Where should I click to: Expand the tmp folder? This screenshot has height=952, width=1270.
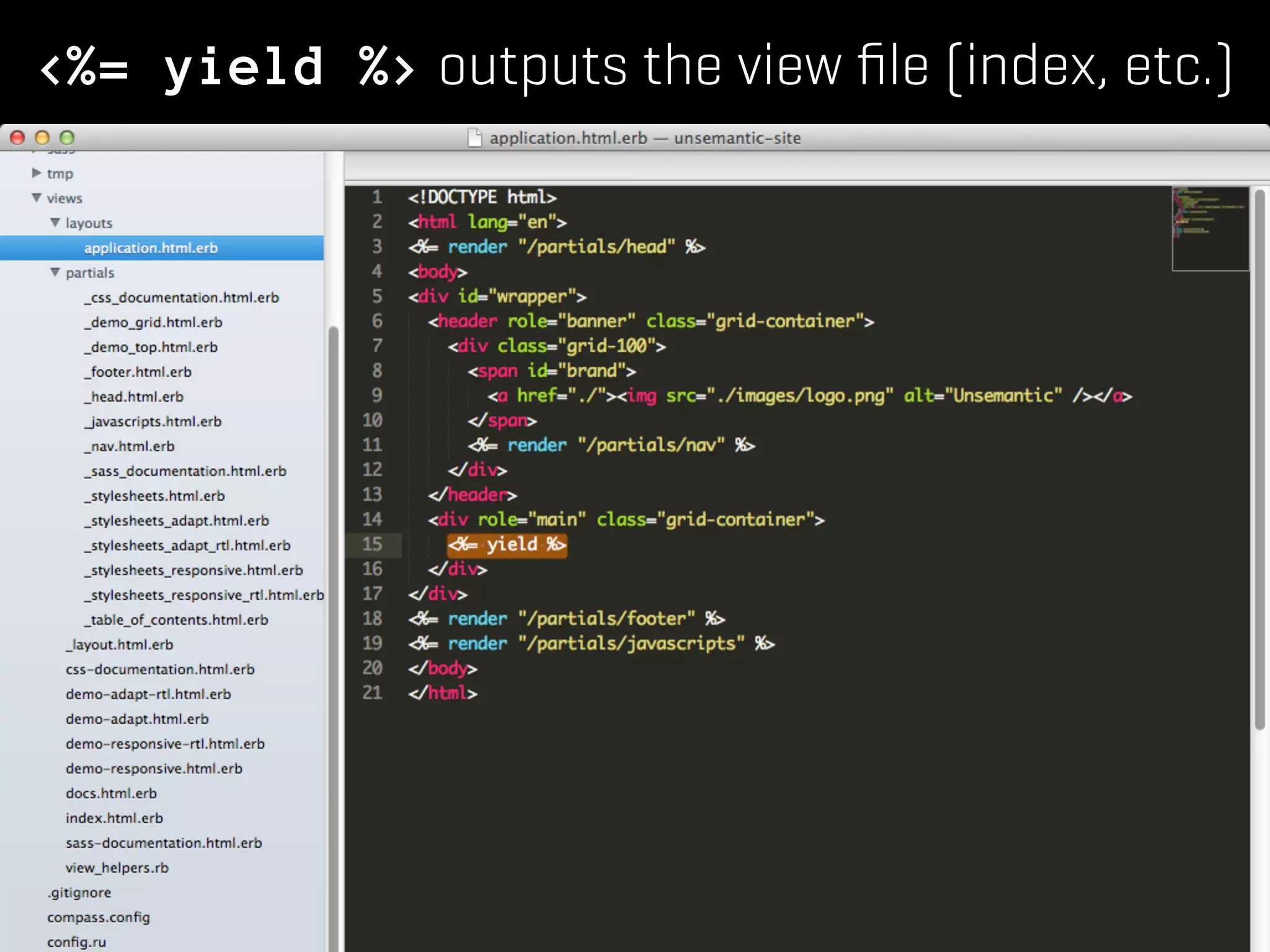[37, 173]
